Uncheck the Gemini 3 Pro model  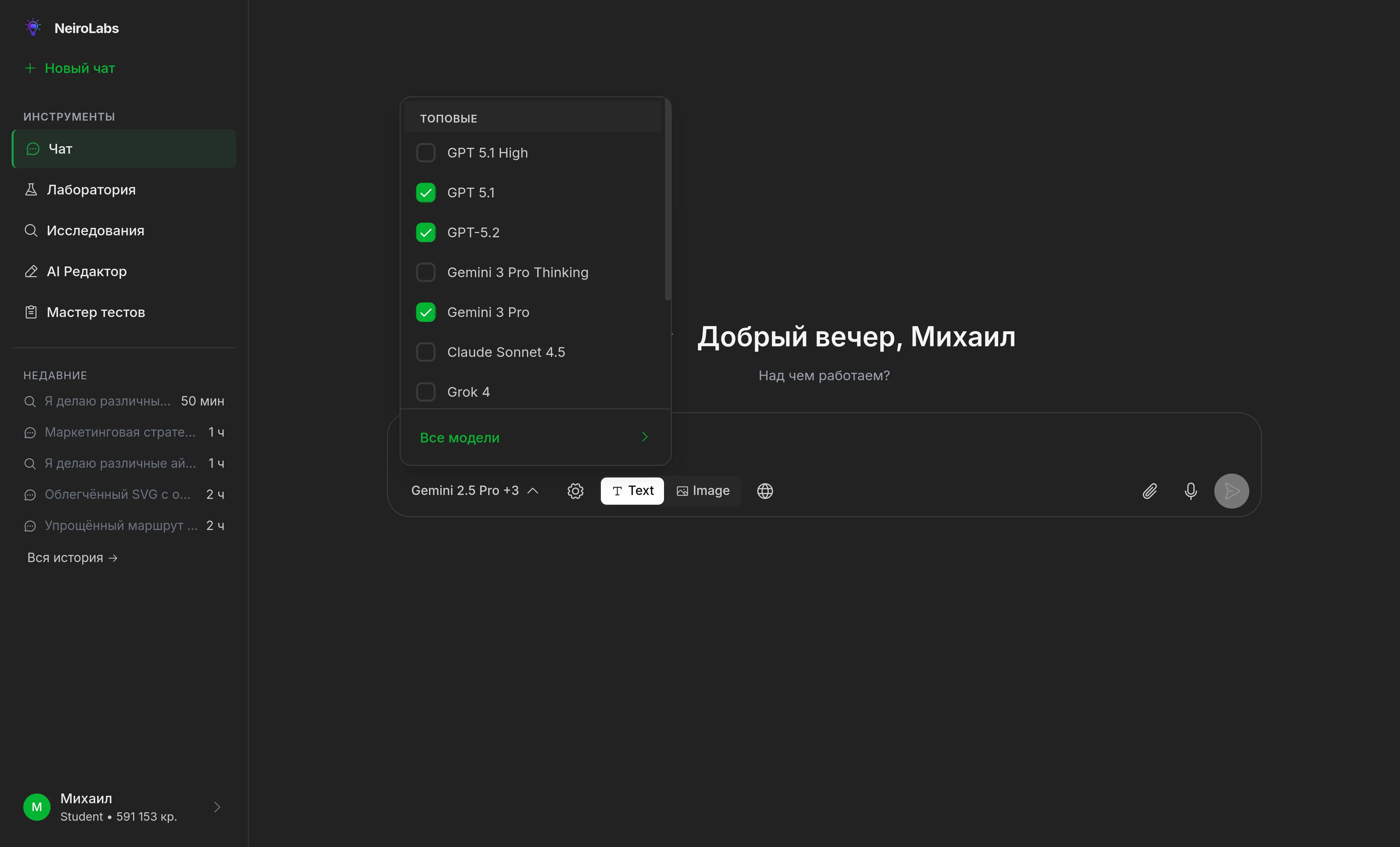click(x=426, y=312)
